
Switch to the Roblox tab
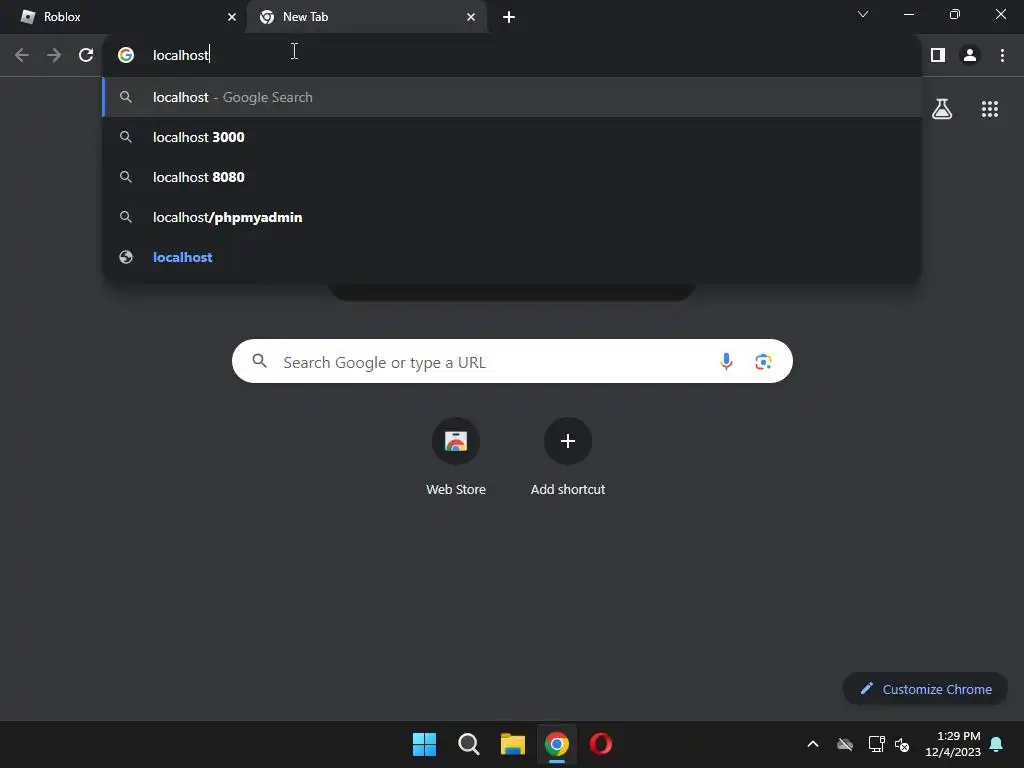[x=123, y=17]
